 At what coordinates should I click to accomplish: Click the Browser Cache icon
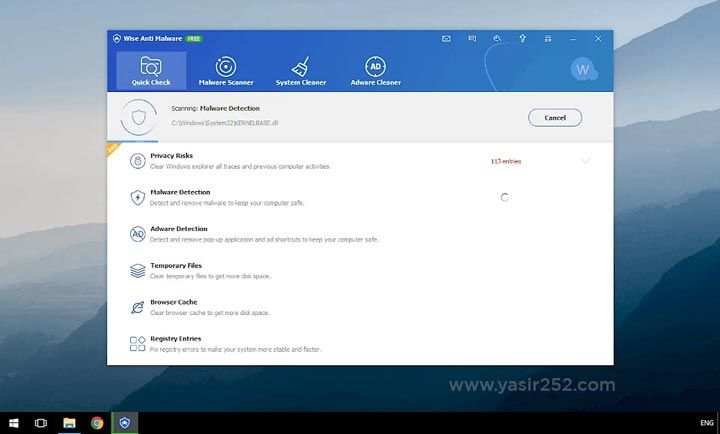pos(137,307)
